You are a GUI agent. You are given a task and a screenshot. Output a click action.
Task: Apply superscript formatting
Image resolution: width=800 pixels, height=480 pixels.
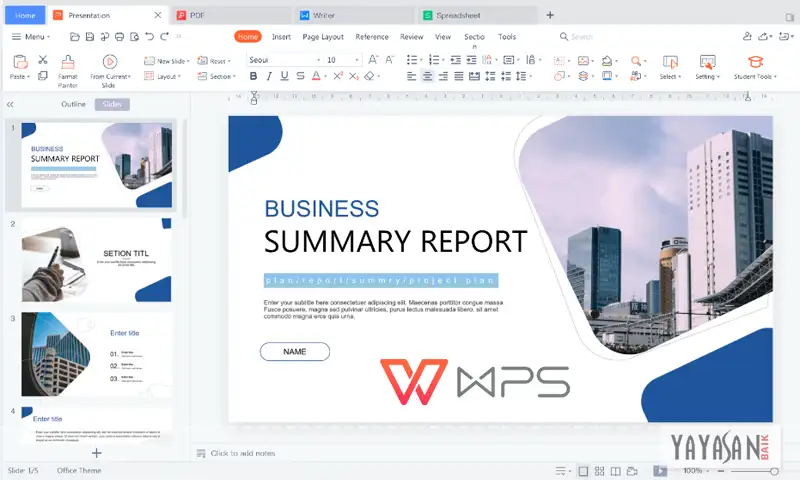338,76
